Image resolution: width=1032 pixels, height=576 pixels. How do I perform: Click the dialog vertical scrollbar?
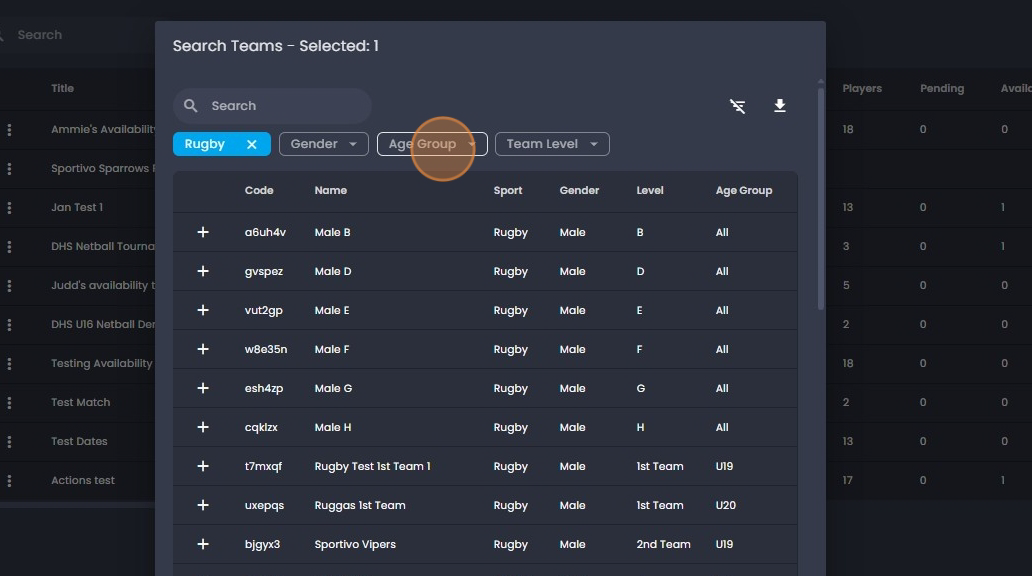(x=821, y=197)
